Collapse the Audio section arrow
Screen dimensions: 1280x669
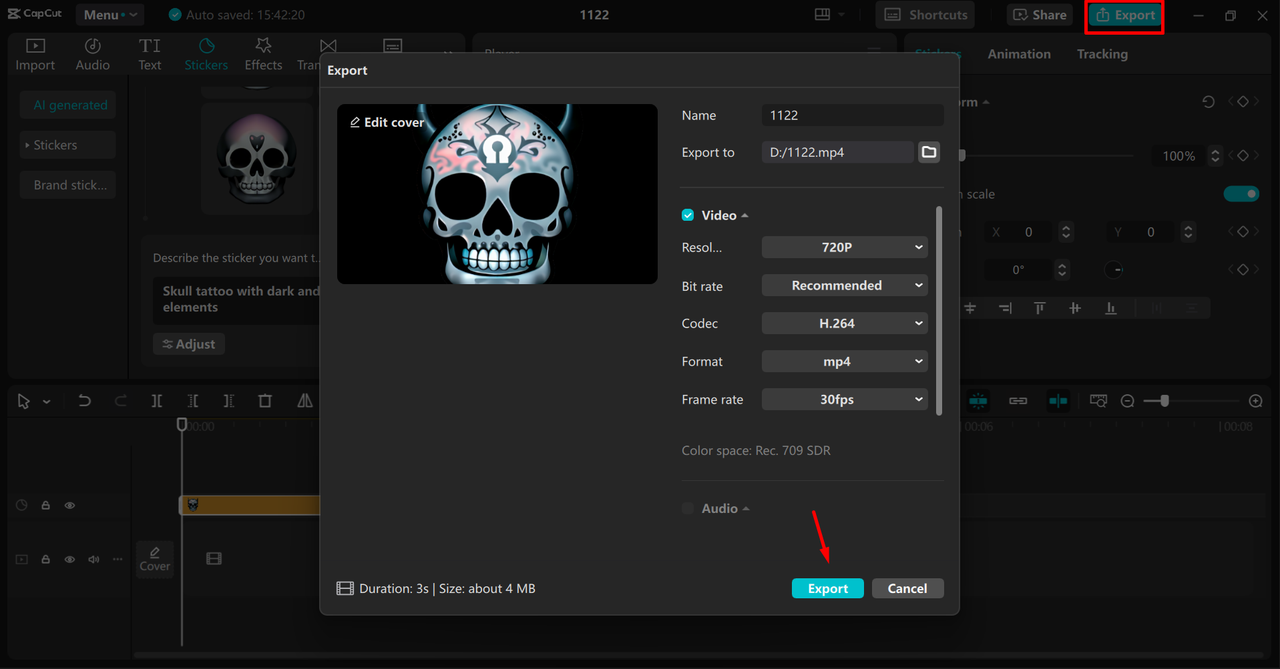pyautogui.click(x=746, y=509)
